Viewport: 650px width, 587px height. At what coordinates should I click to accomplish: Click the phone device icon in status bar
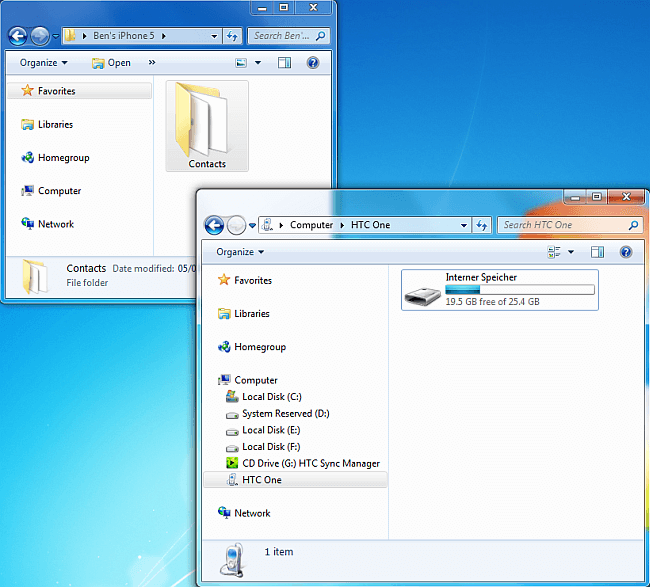click(232, 560)
